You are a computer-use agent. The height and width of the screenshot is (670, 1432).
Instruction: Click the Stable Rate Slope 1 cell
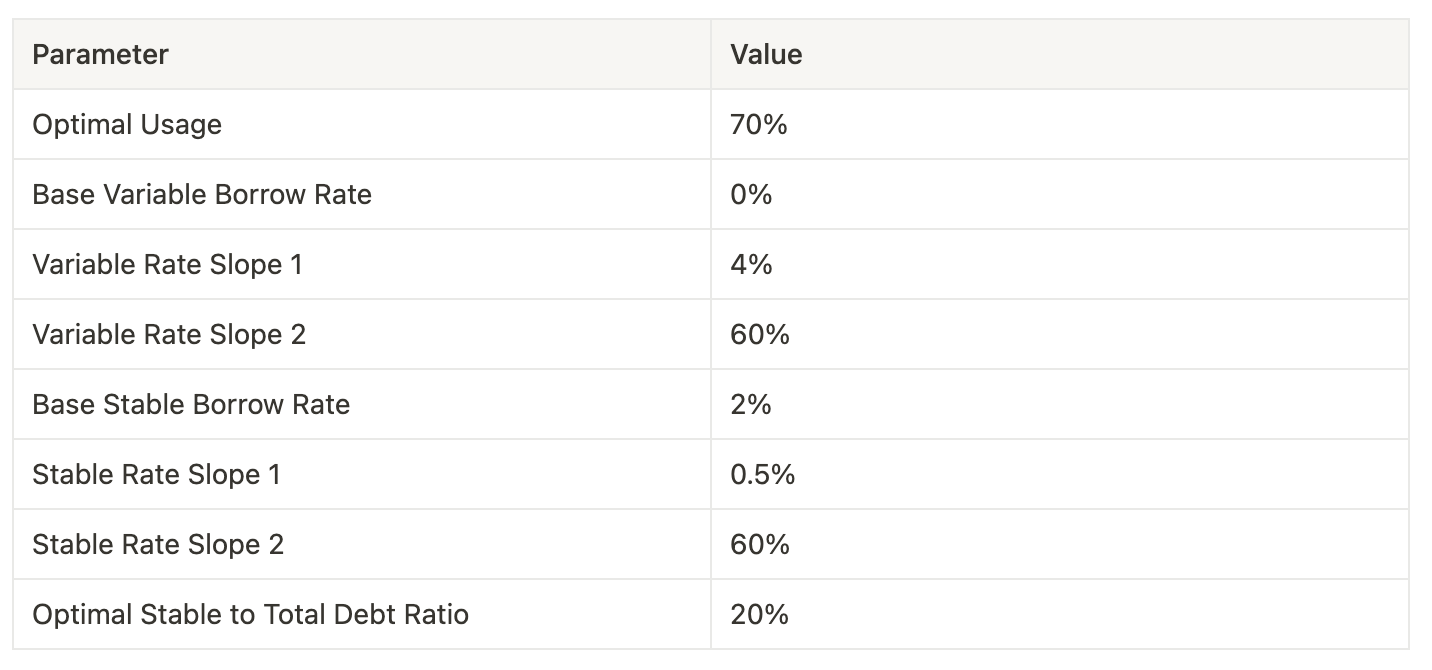pos(362,474)
